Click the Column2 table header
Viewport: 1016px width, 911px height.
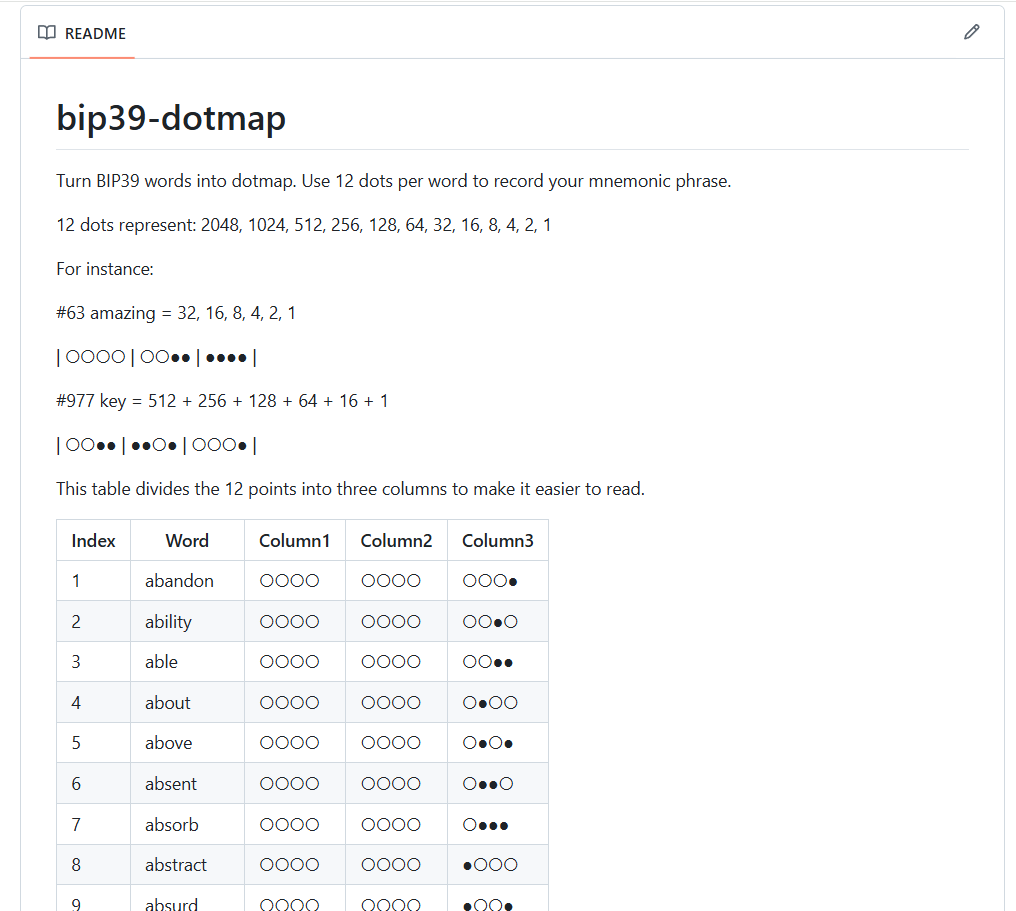pos(396,541)
